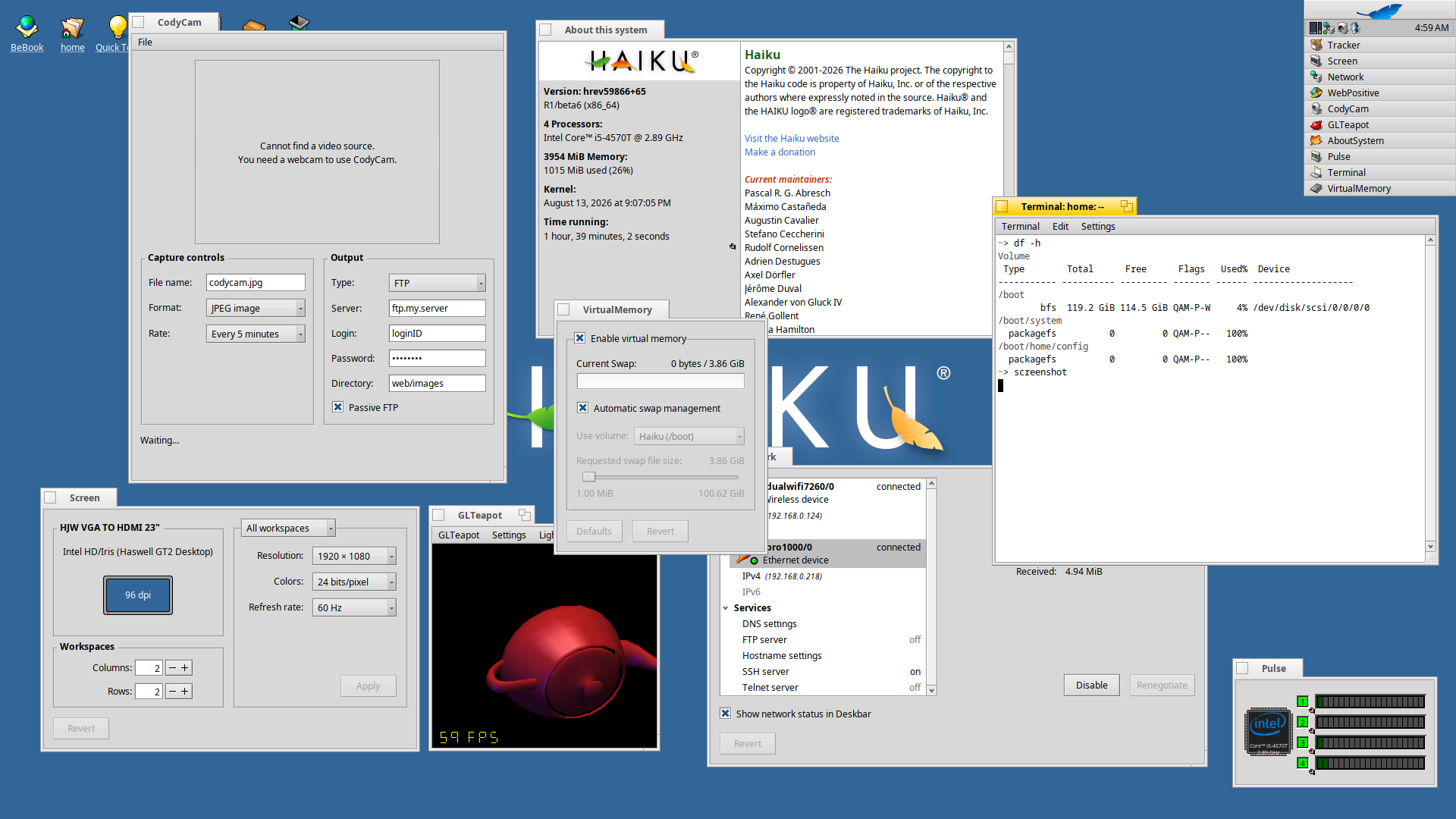Open the output Type FTP dropdown
This screenshot has width=1456, height=819.
click(438, 283)
